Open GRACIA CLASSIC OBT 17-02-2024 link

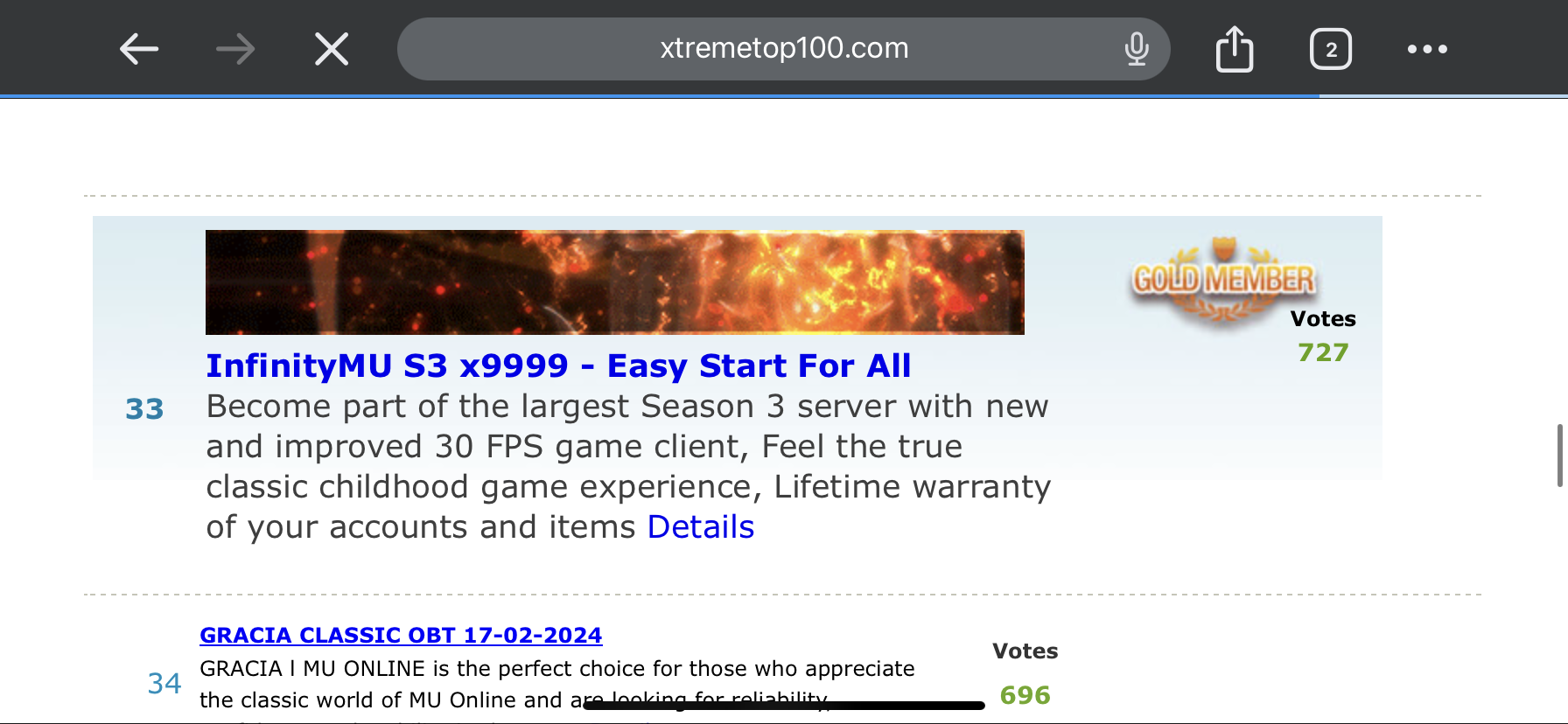coord(401,636)
